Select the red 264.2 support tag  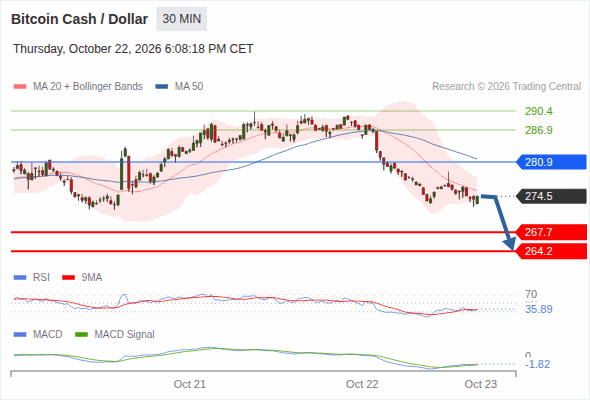click(x=551, y=251)
